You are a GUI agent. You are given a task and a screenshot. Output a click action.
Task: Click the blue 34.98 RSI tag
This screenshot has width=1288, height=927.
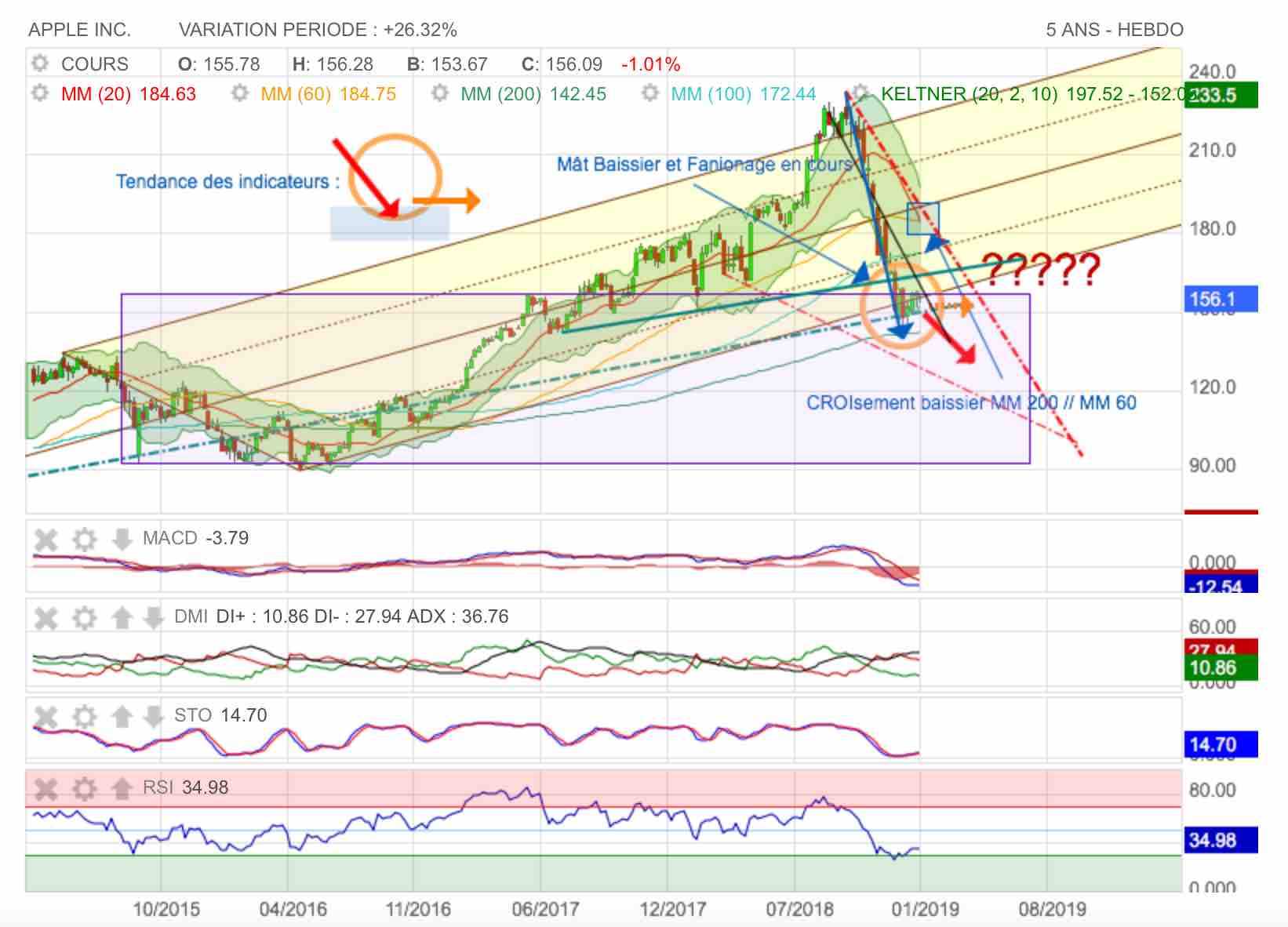1221,840
